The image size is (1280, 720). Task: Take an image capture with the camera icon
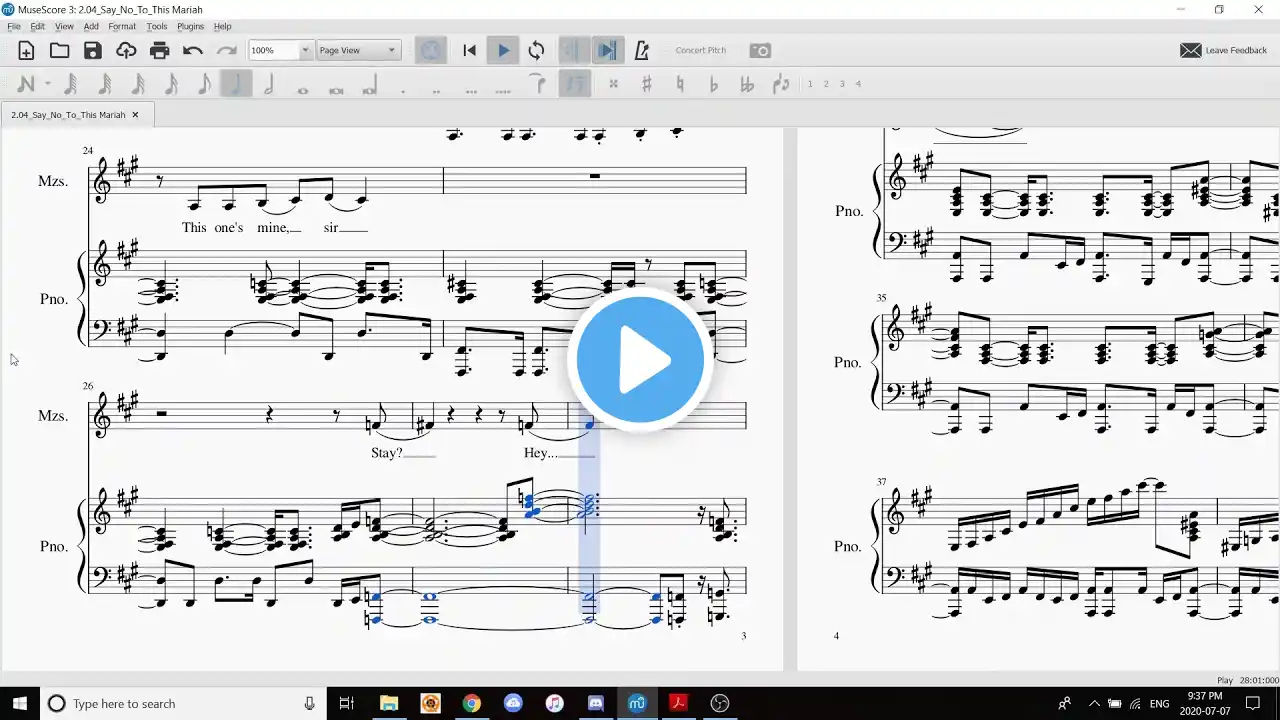(x=760, y=50)
